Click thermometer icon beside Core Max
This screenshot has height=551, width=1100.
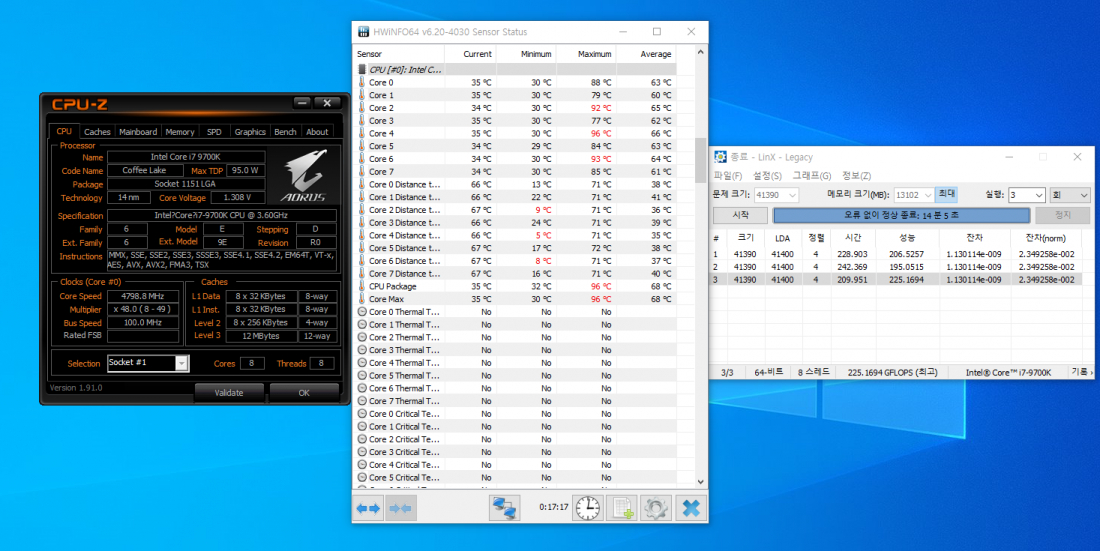point(362,299)
